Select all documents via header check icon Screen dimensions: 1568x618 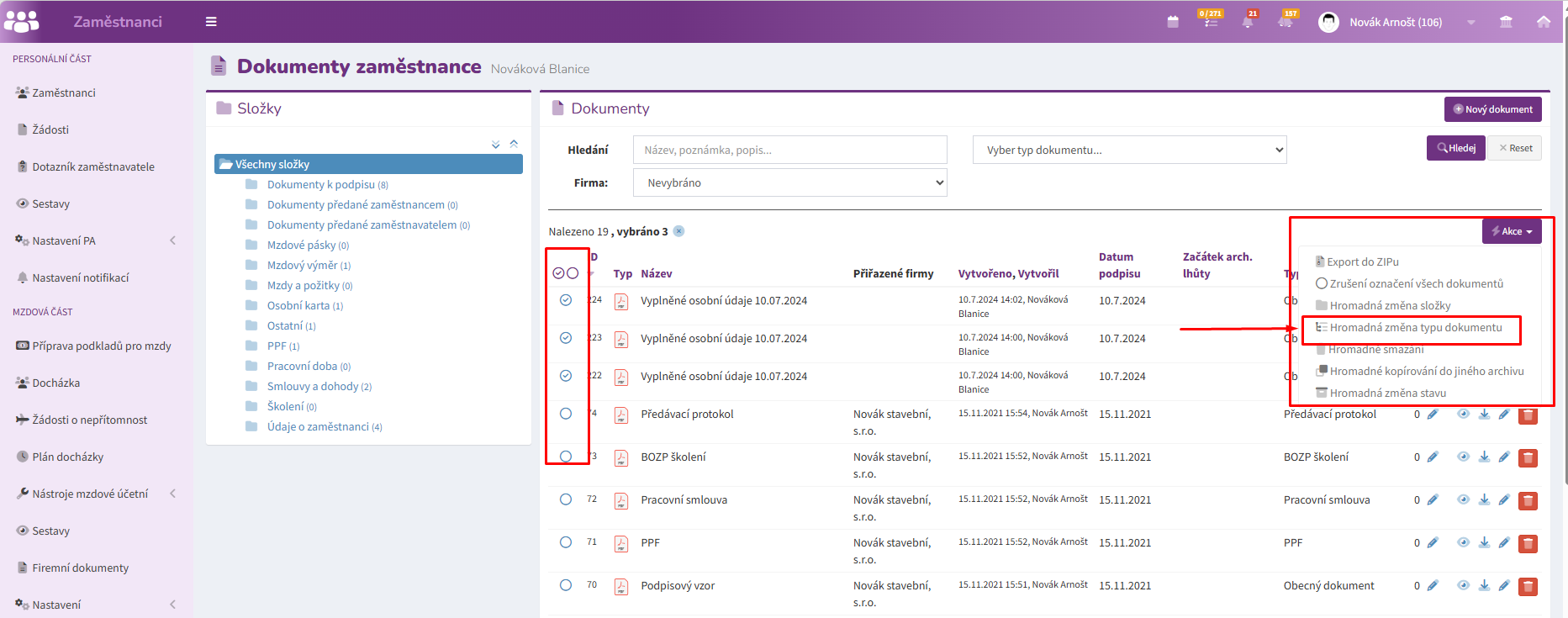click(558, 273)
